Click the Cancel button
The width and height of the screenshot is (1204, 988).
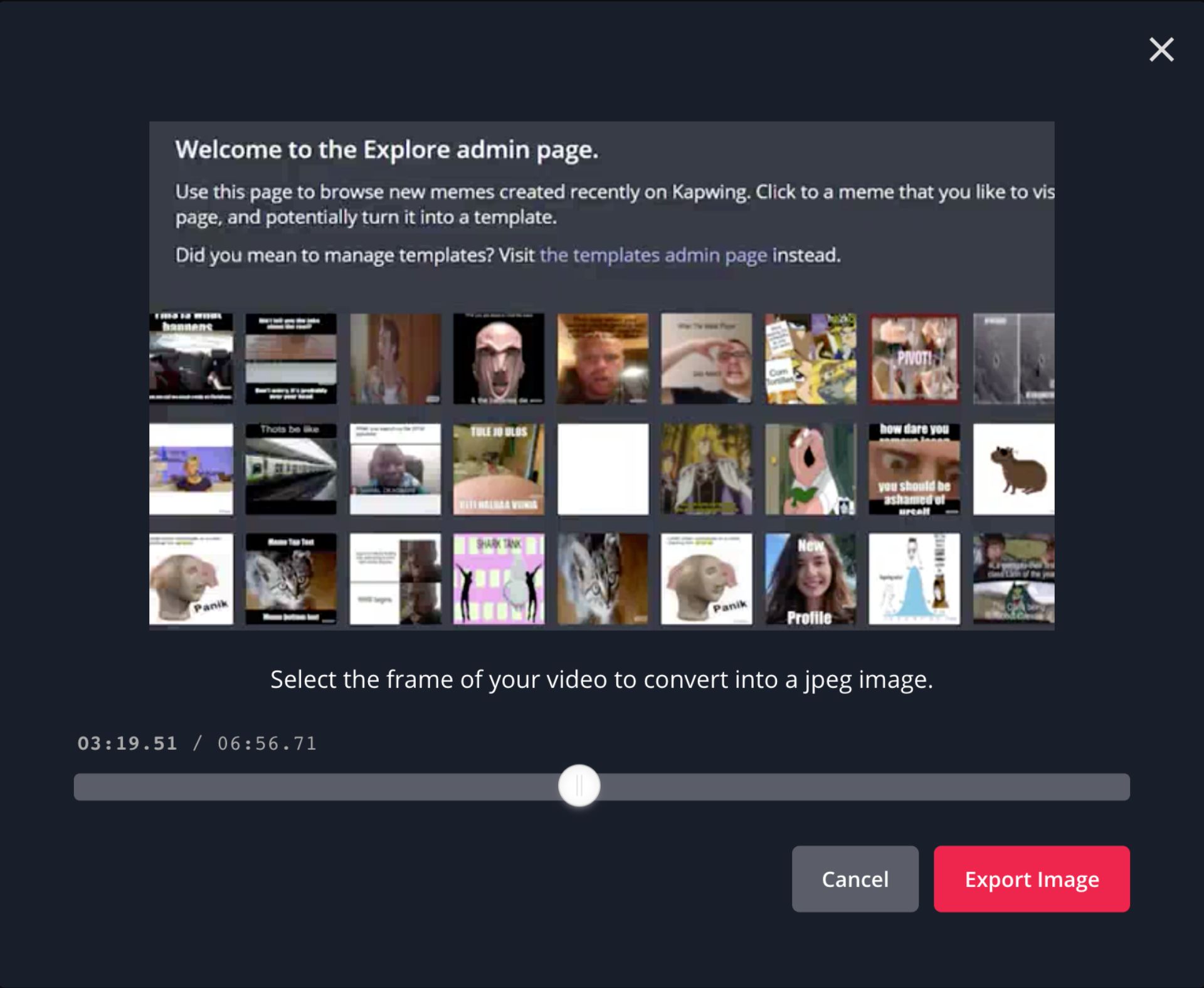tap(855, 879)
